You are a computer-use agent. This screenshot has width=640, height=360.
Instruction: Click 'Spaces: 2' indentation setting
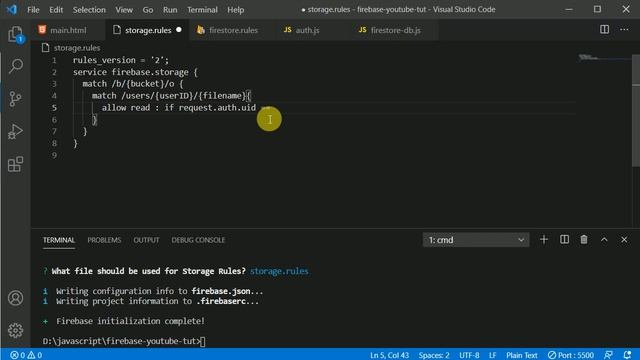434,355
